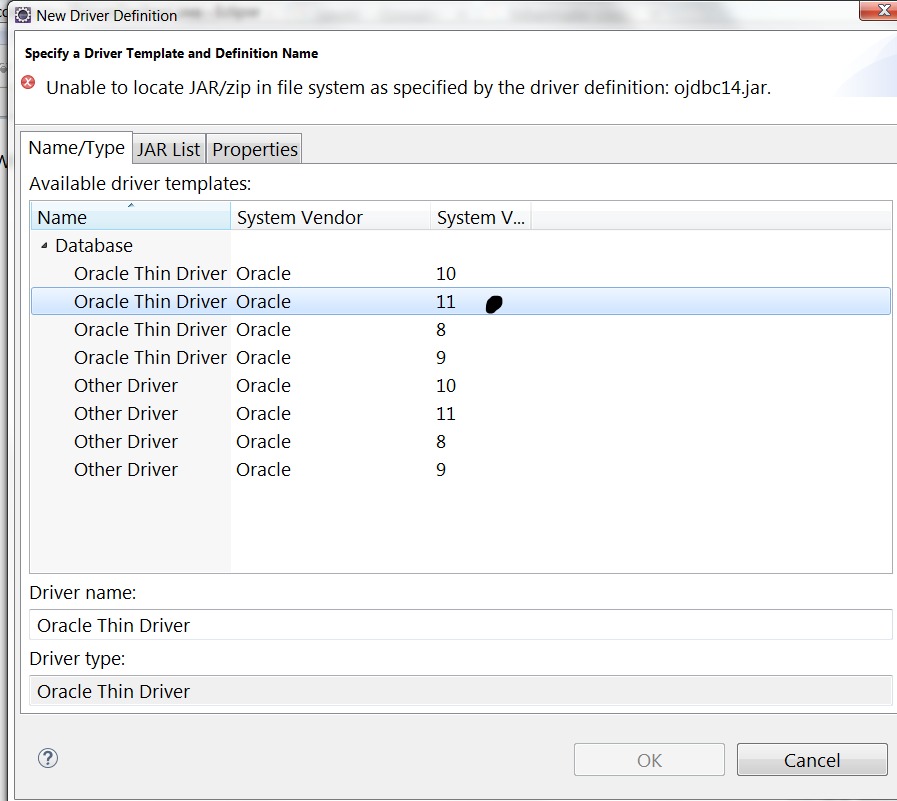
Task: Select Oracle Thin Driver version 11 row
Action: click(x=461, y=302)
